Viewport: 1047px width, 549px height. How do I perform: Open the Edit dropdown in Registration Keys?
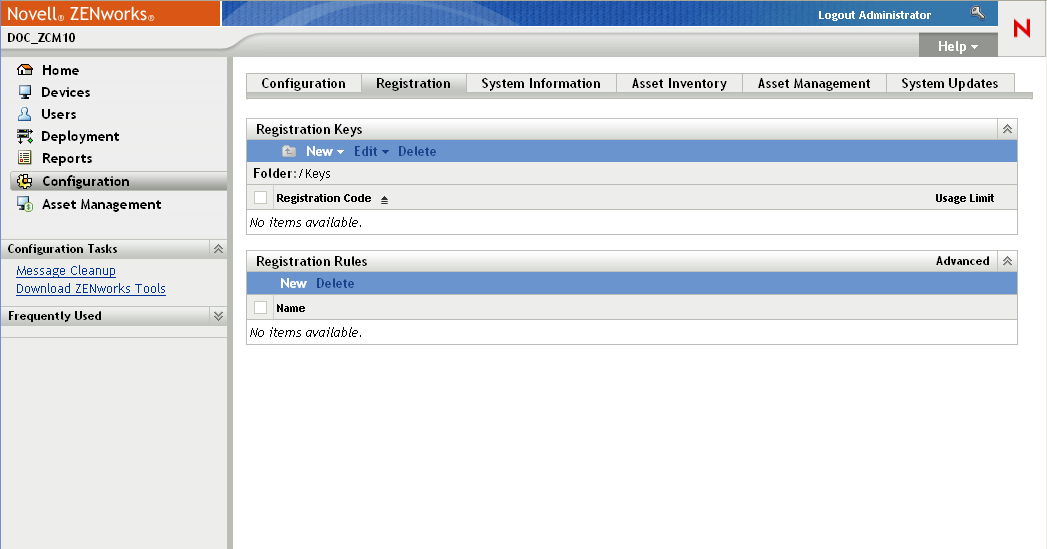click(x=371, y=152)
